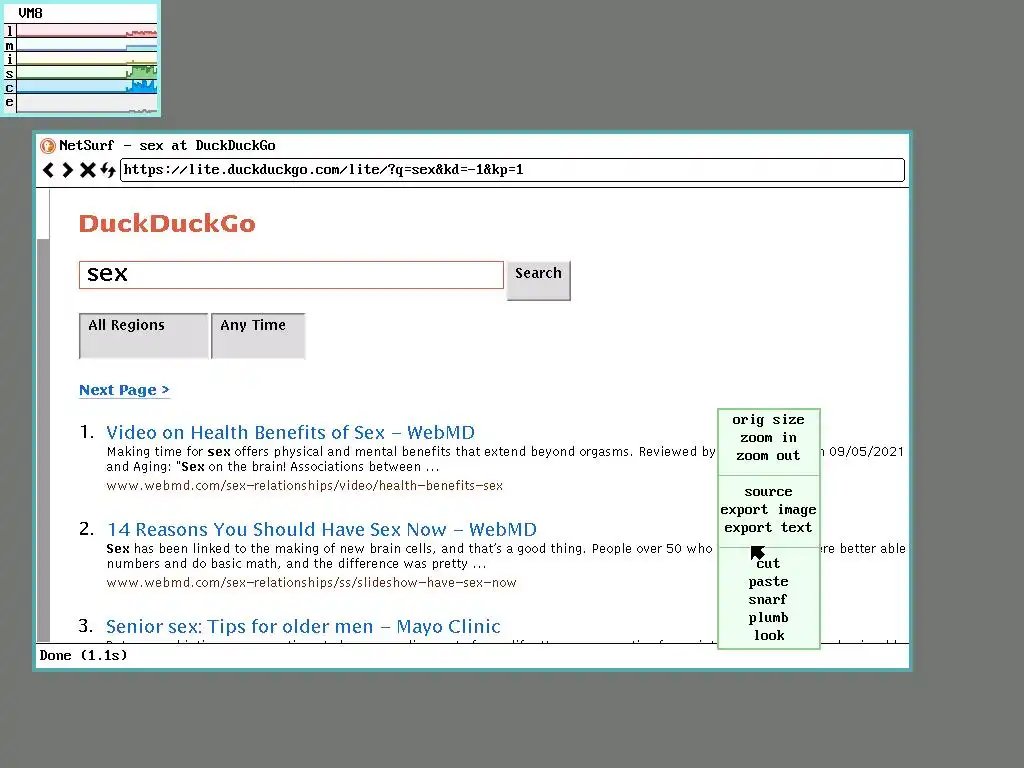Choose zoom out from the context menu
This screenshot has height=768, width=1024.
tap(768, 456)
